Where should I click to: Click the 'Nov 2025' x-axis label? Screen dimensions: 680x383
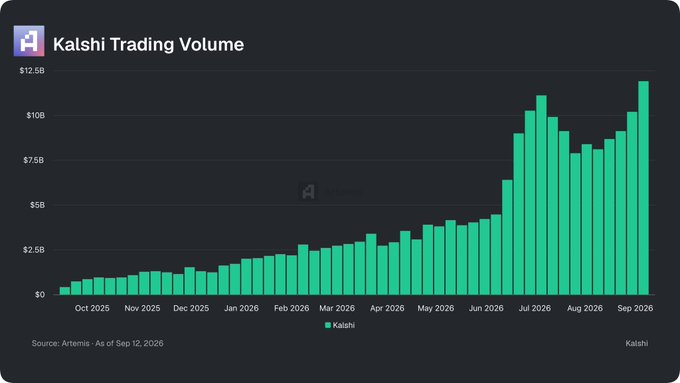tap(142, 308)
